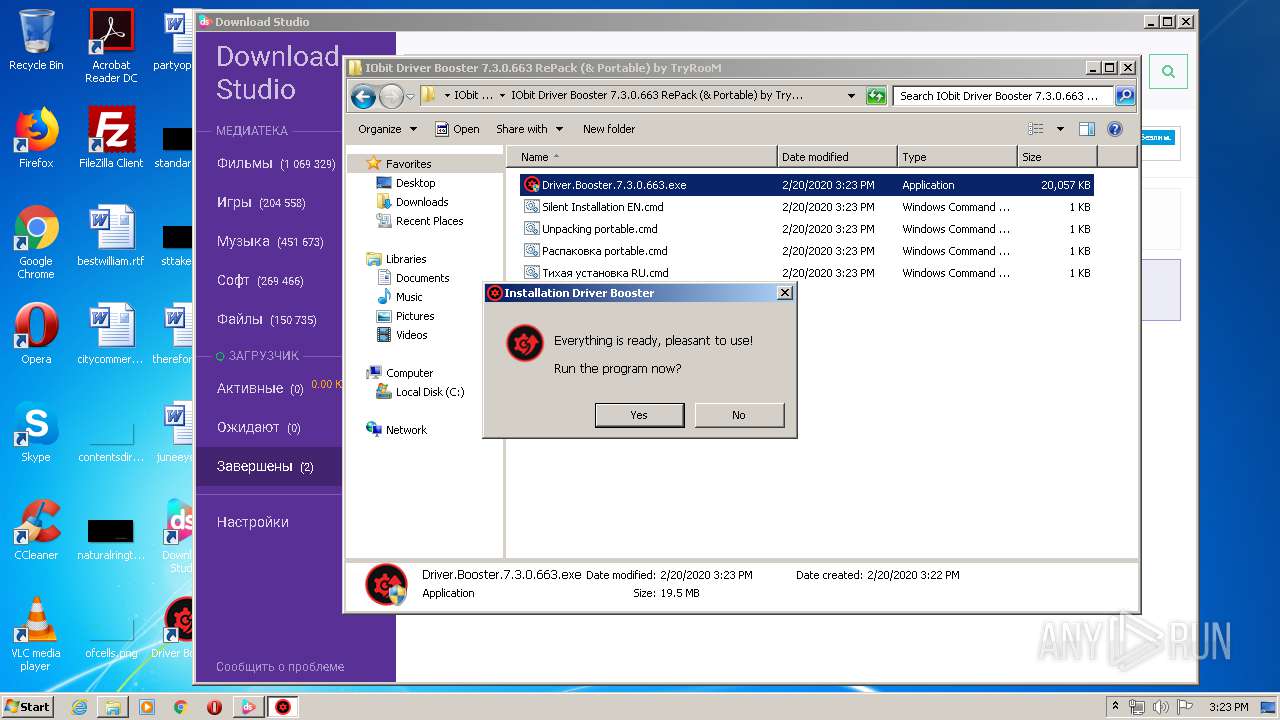Click Yes to run Driver Booster now

click(x=639, y=415)
